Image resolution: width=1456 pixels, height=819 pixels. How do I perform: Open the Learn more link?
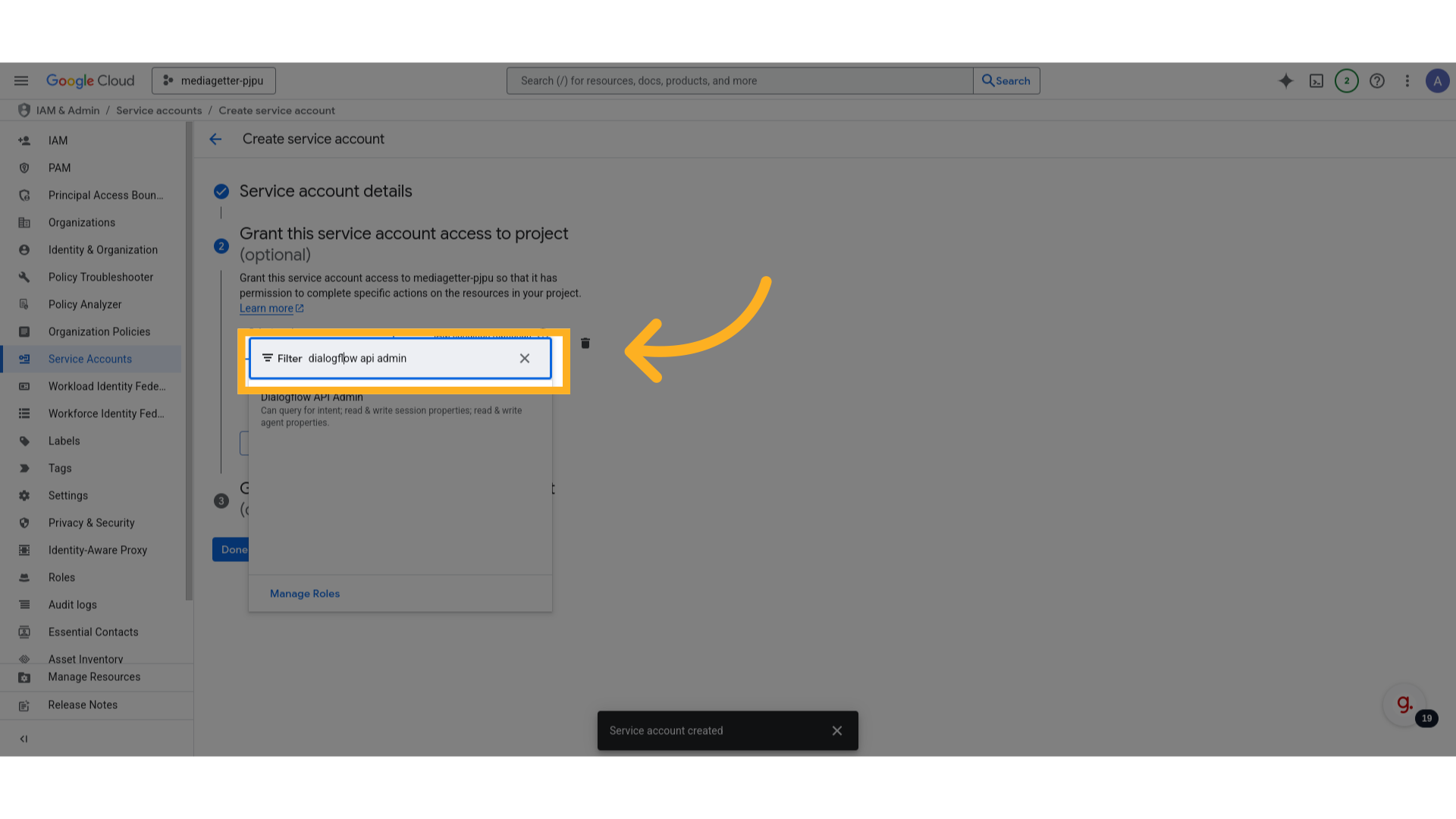point(271,309)
